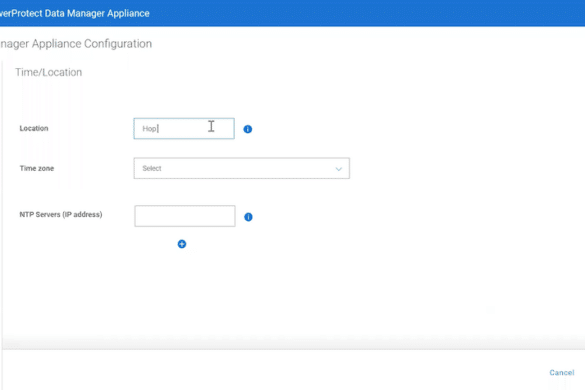Click inside the NTP Servers input box
This screenshot has height=390, width=585.
point(185,216)
